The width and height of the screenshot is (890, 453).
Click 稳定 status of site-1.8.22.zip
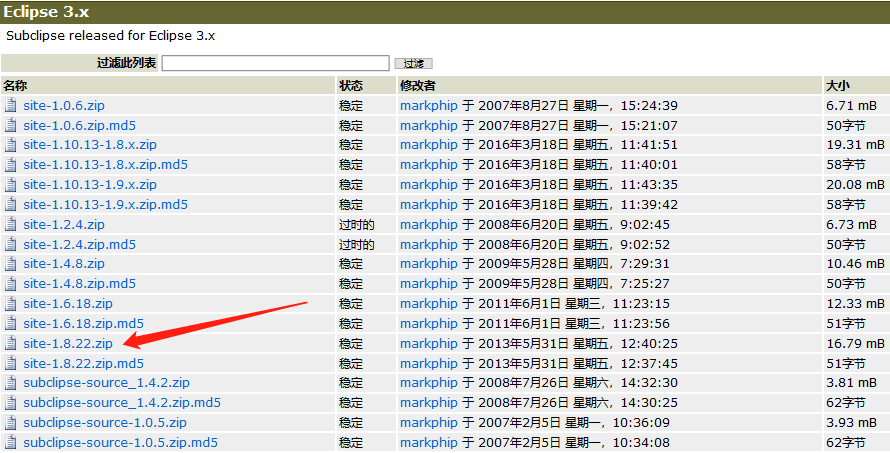351,343
